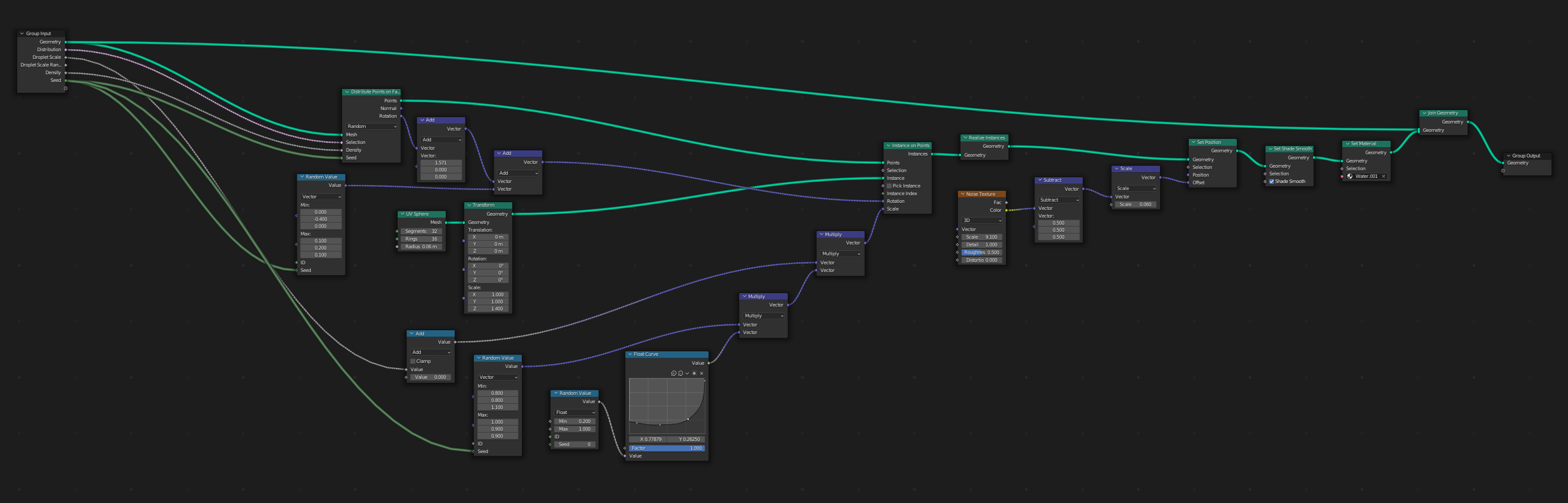Click the Distribute Points Rotation output socket
This screenshot has width=1568, height=503.
pos(401,116)
